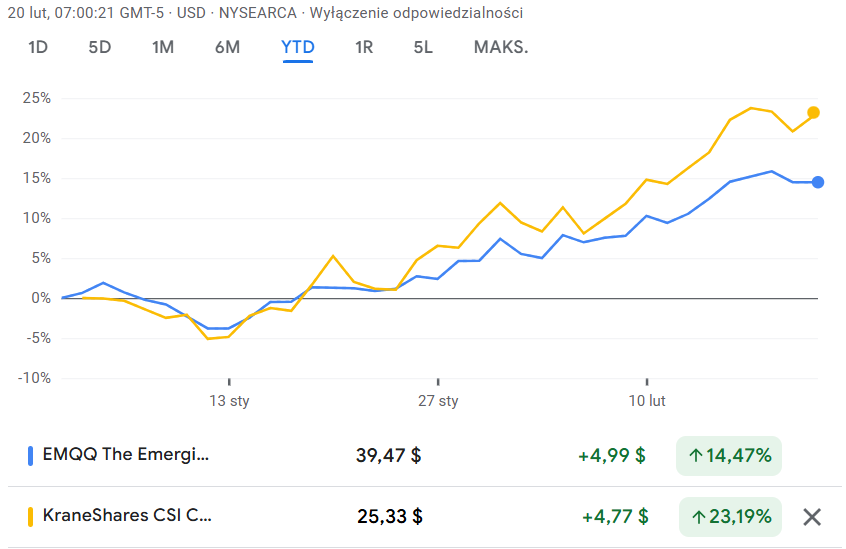Select the YTD range tab
The image size is (846, 549).
point(298,47)
